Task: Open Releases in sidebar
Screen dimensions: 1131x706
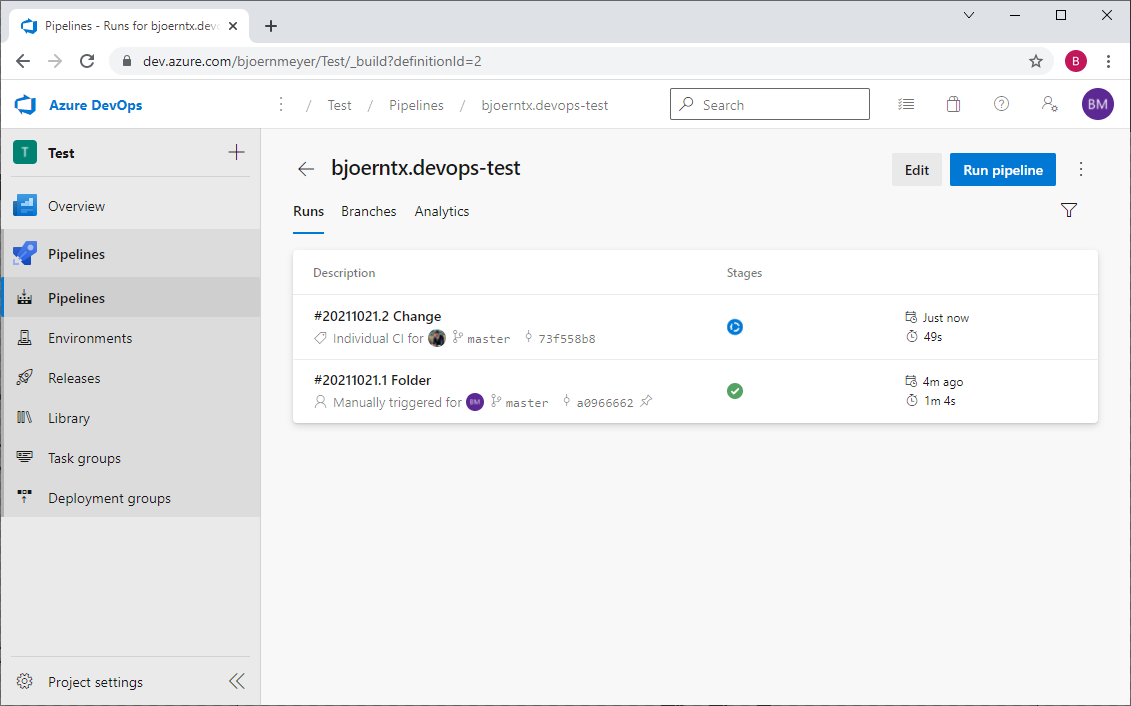Action: (x=131, y=378)
